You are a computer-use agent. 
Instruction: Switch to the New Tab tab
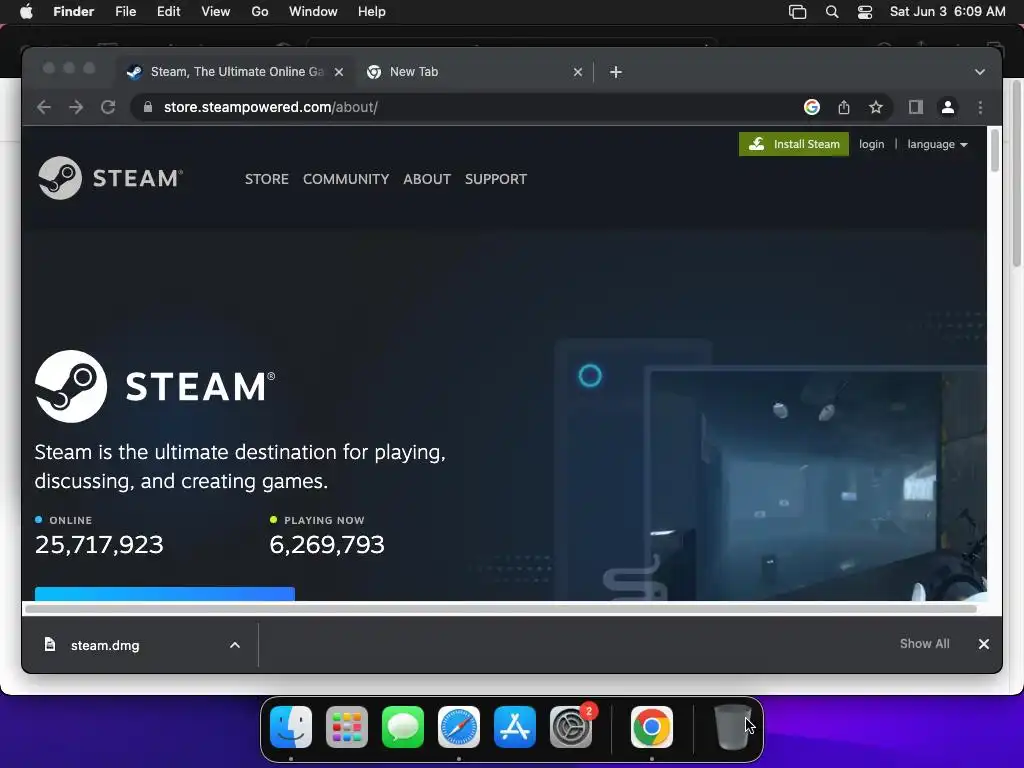pyautogui.click(x=475, y=72)
